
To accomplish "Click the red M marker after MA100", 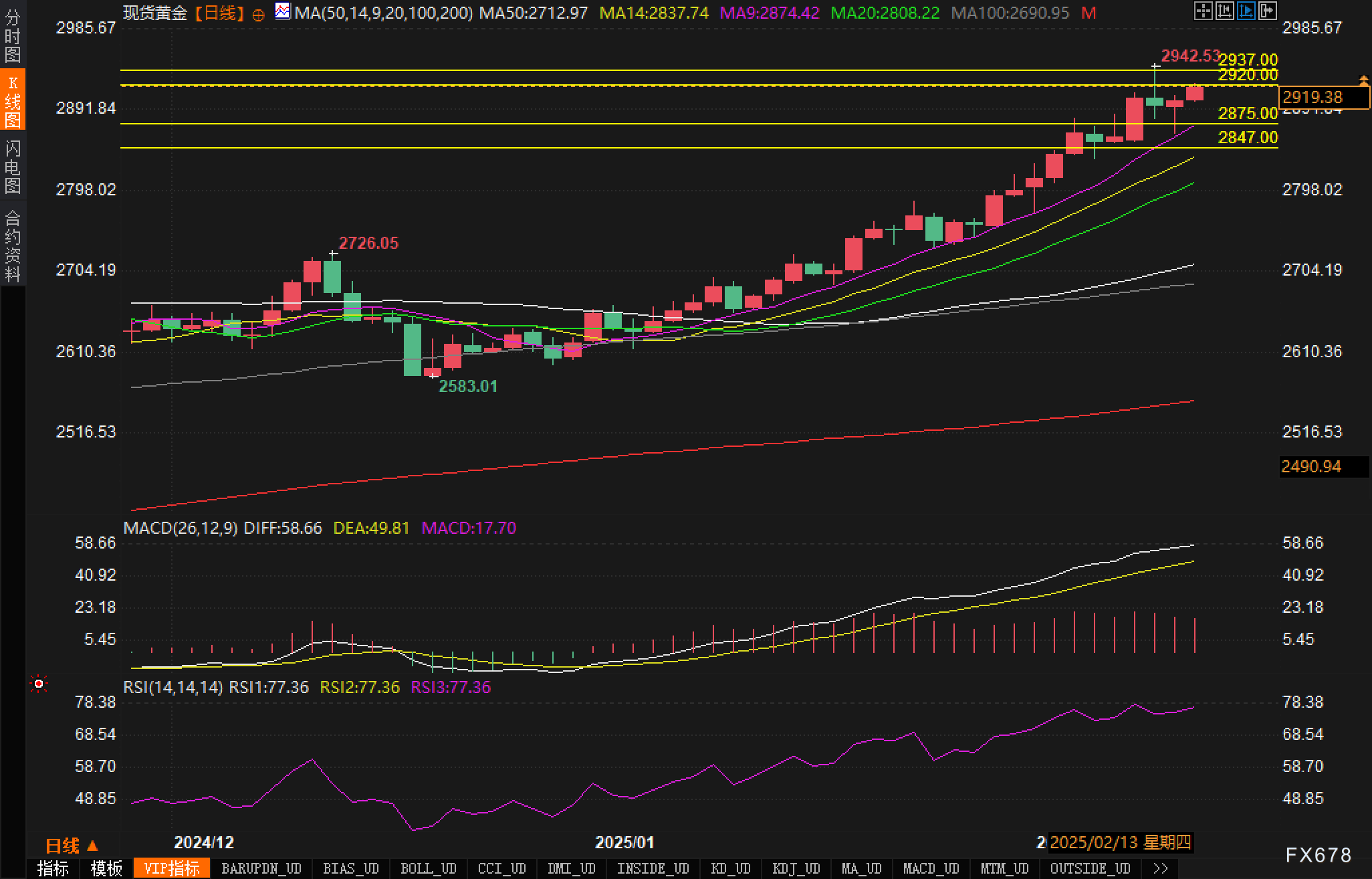I will click(1089, 13).
